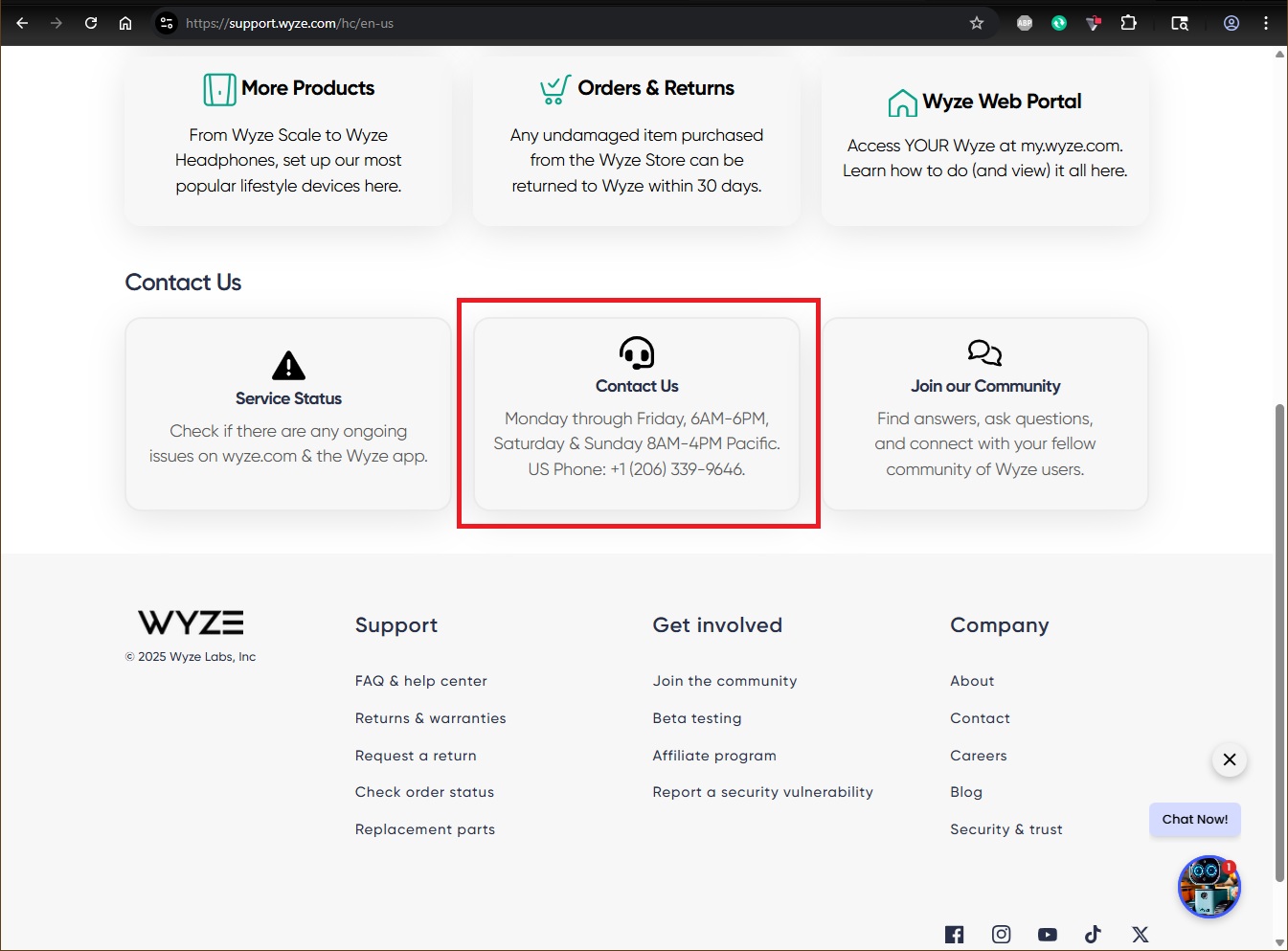Image resolution: width=1288 pixels, height=951 pixels.
Task: Click the Company footer column heading
Action: point(1000,625)
